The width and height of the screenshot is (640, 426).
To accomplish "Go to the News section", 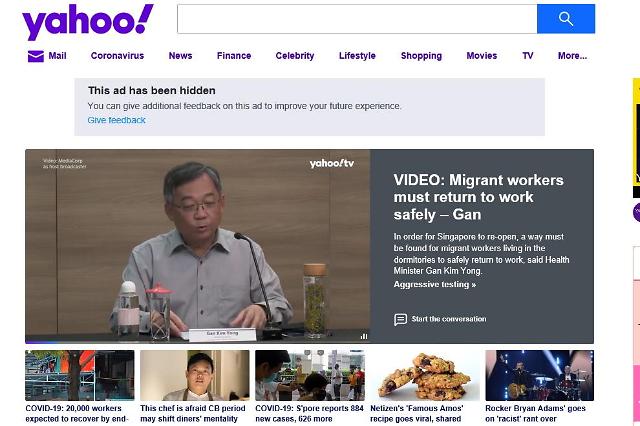I will click(x=180, y=55).
